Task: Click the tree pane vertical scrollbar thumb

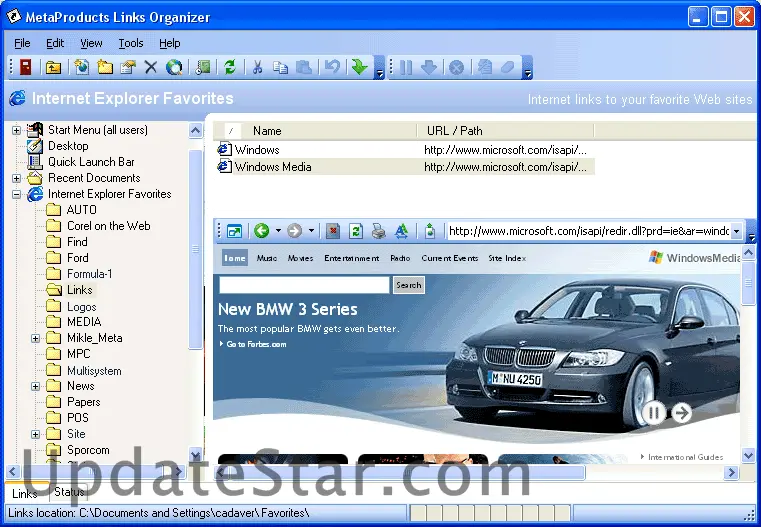Action: coord(196,249)
